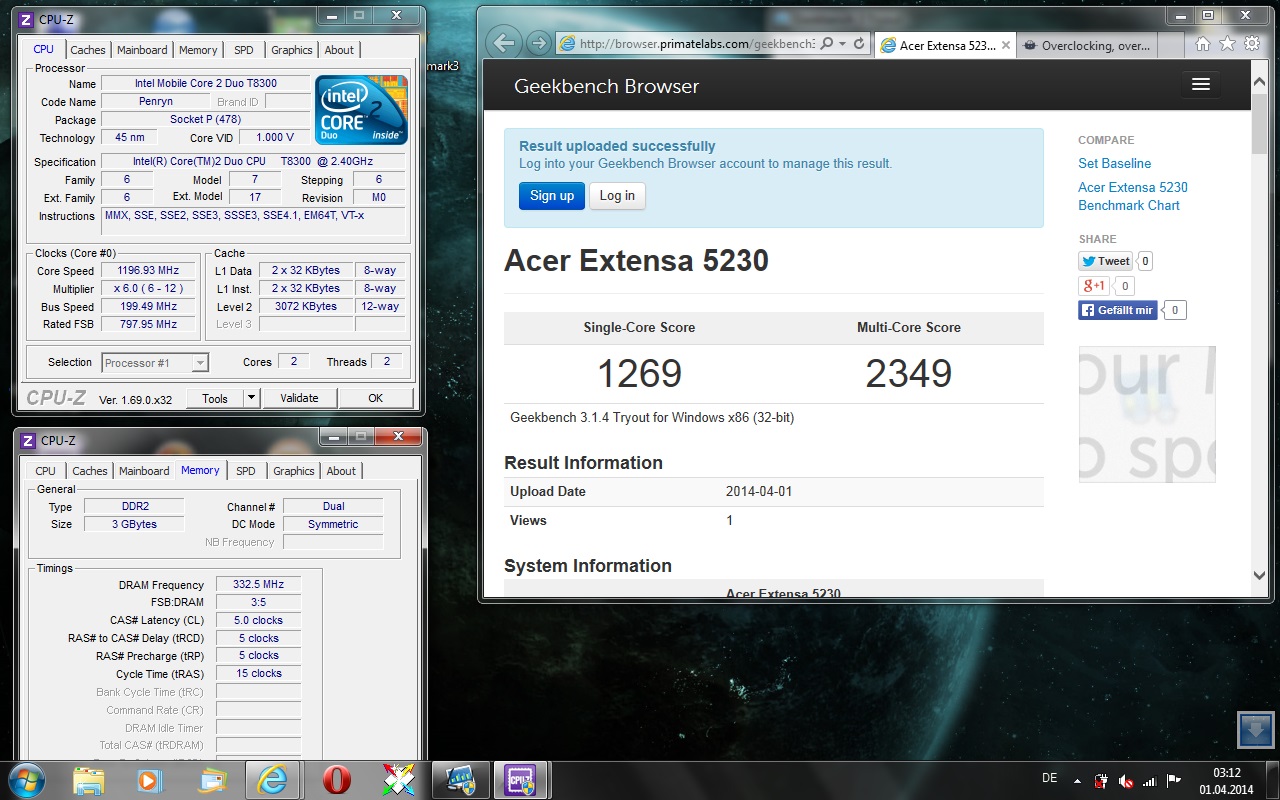Open address bar autocomplete dropdown arrow
The image size is (1280, 800).
point(844,44)
